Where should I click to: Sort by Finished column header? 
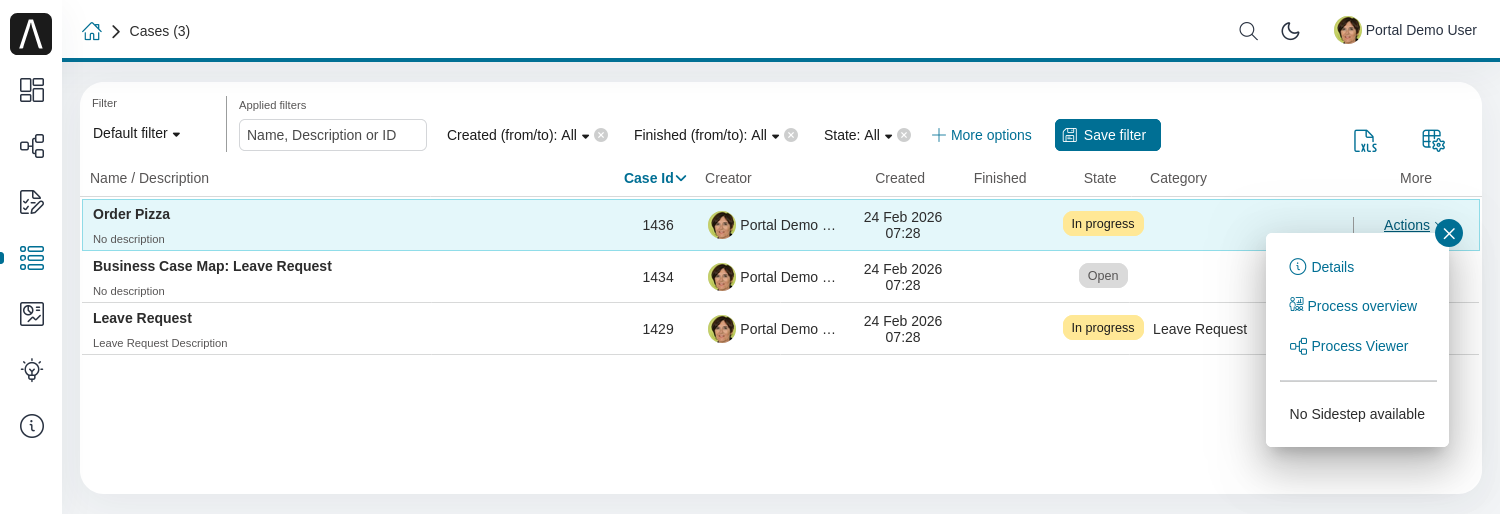[1000, 178]
